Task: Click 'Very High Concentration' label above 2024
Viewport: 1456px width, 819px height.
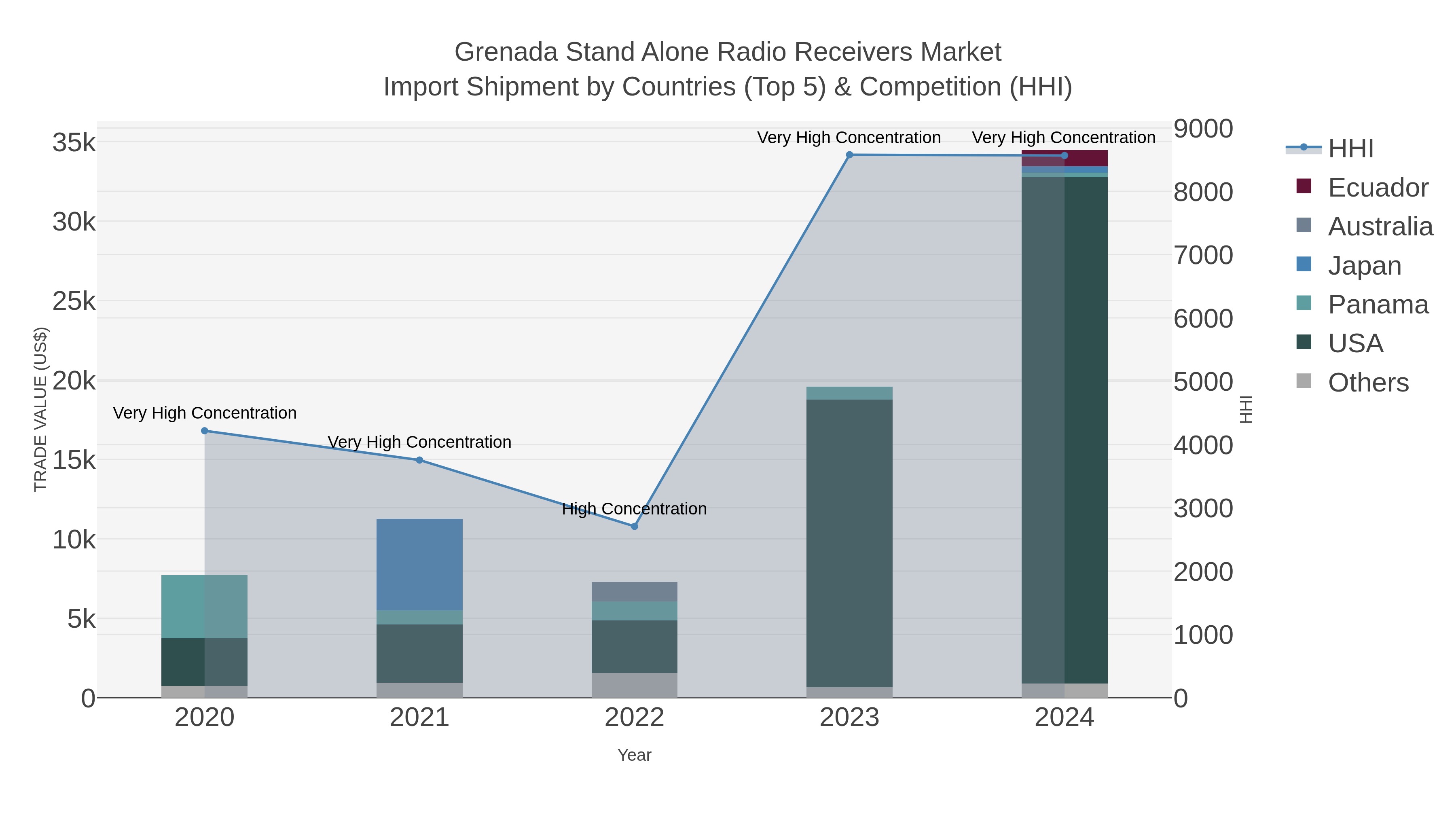Action: tap(1064, 138)
